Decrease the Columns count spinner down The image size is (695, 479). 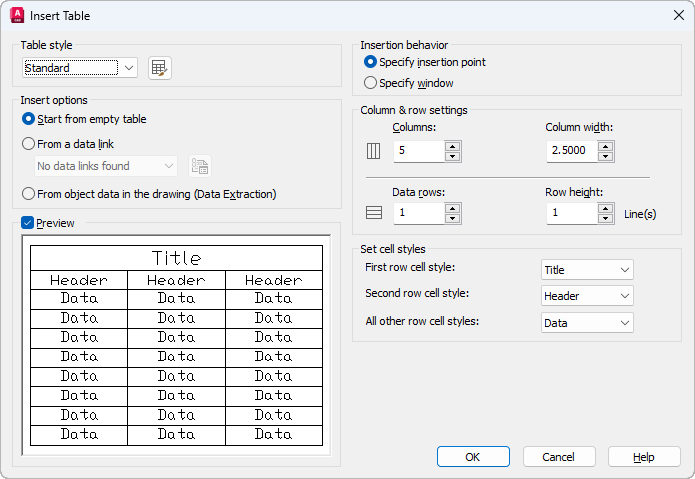[x=453, y=156]
